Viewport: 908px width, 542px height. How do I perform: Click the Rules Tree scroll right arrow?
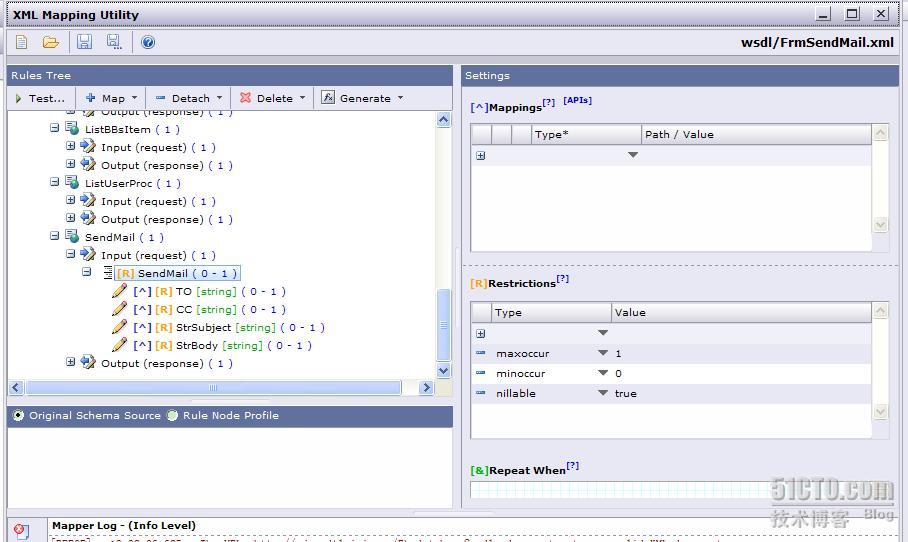(426, 387)
